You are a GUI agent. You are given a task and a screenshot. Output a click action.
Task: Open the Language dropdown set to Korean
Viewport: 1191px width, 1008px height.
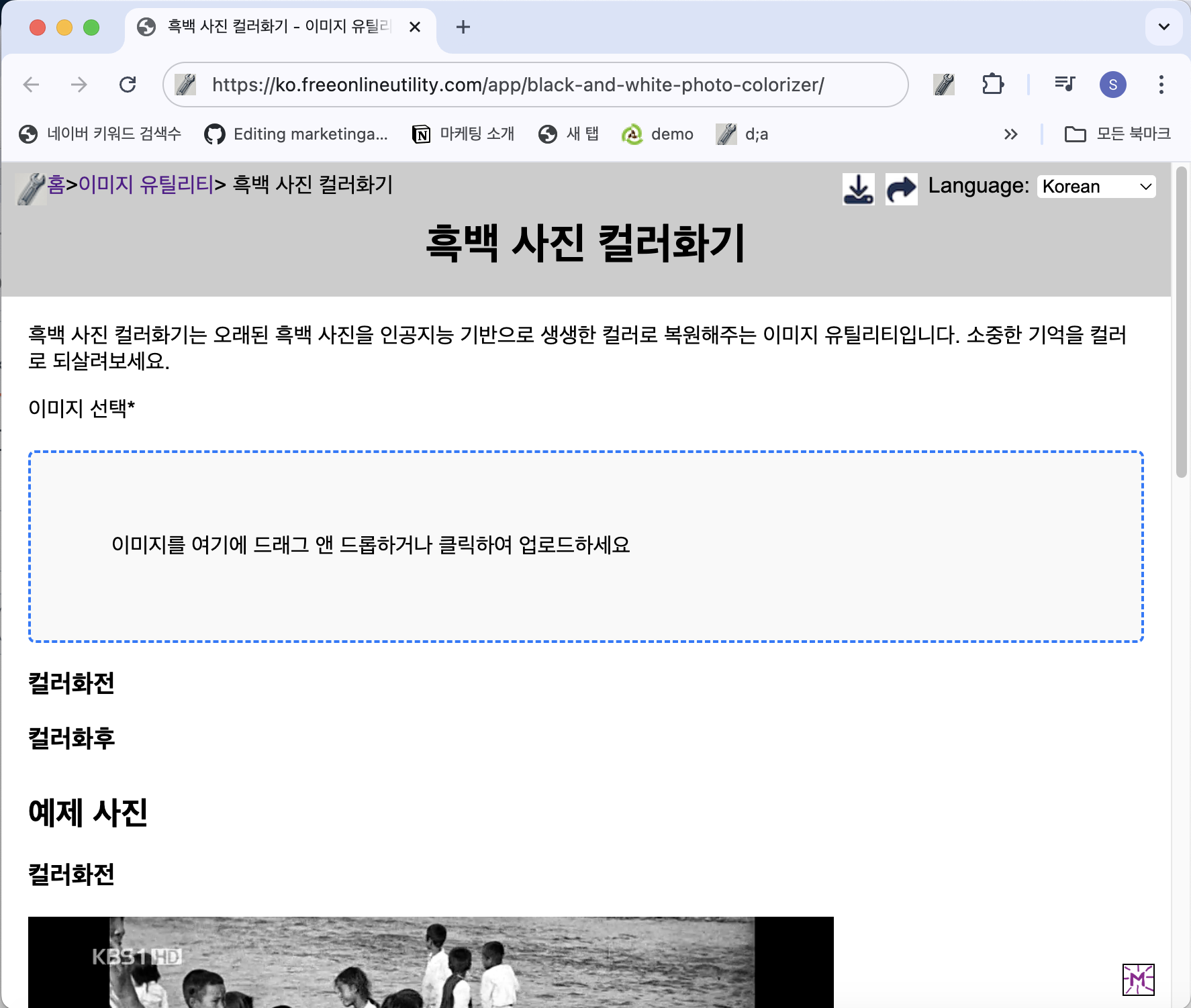[x=1097, y=187]
